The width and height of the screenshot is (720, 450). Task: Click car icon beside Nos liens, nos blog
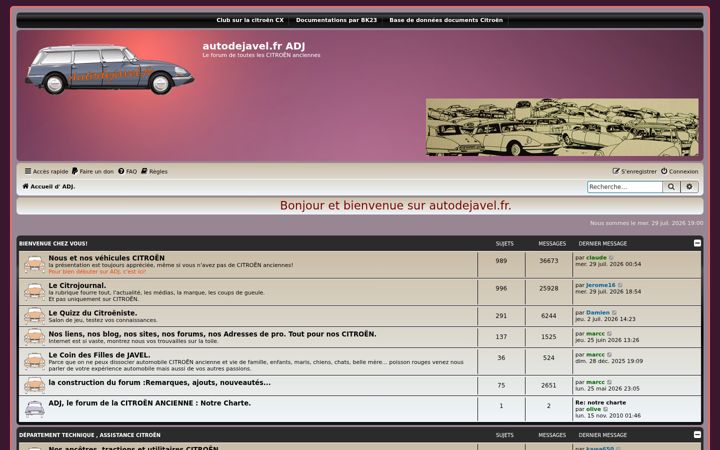34,337
